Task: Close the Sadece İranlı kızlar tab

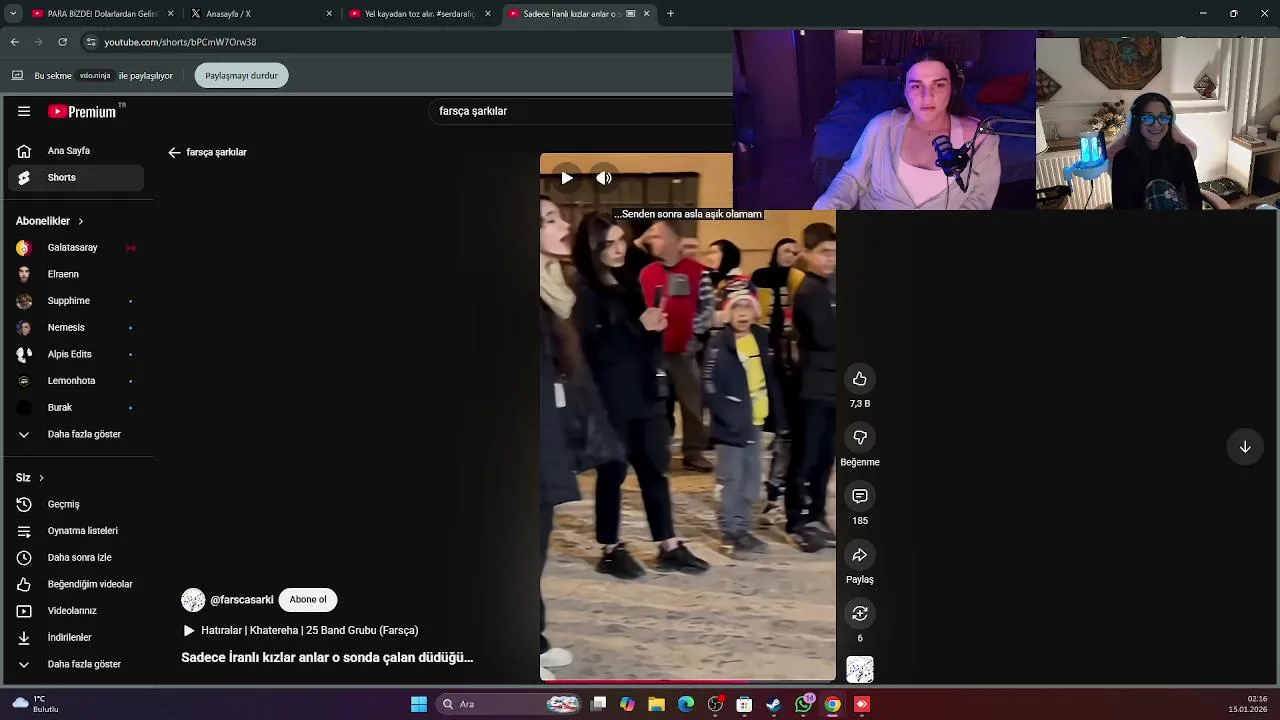Action: (x=646, y=14)
